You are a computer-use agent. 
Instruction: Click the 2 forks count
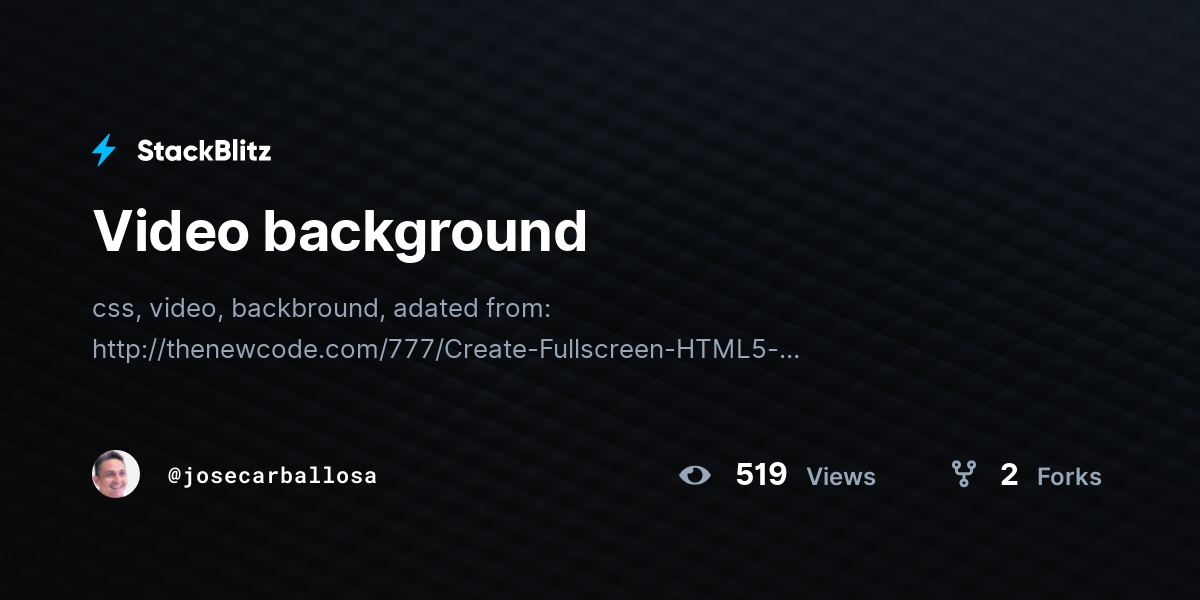pyautogui.click(x=1009, y=475)
